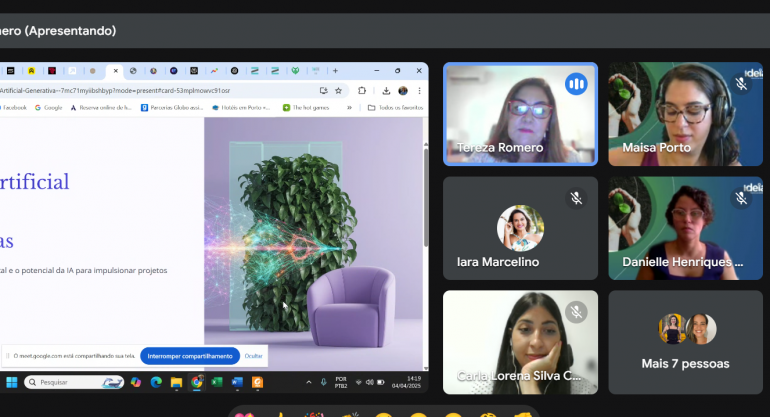Open Chrome downloads from the toolbar
This screenshot has width=770, height=417.
point(386,90)
